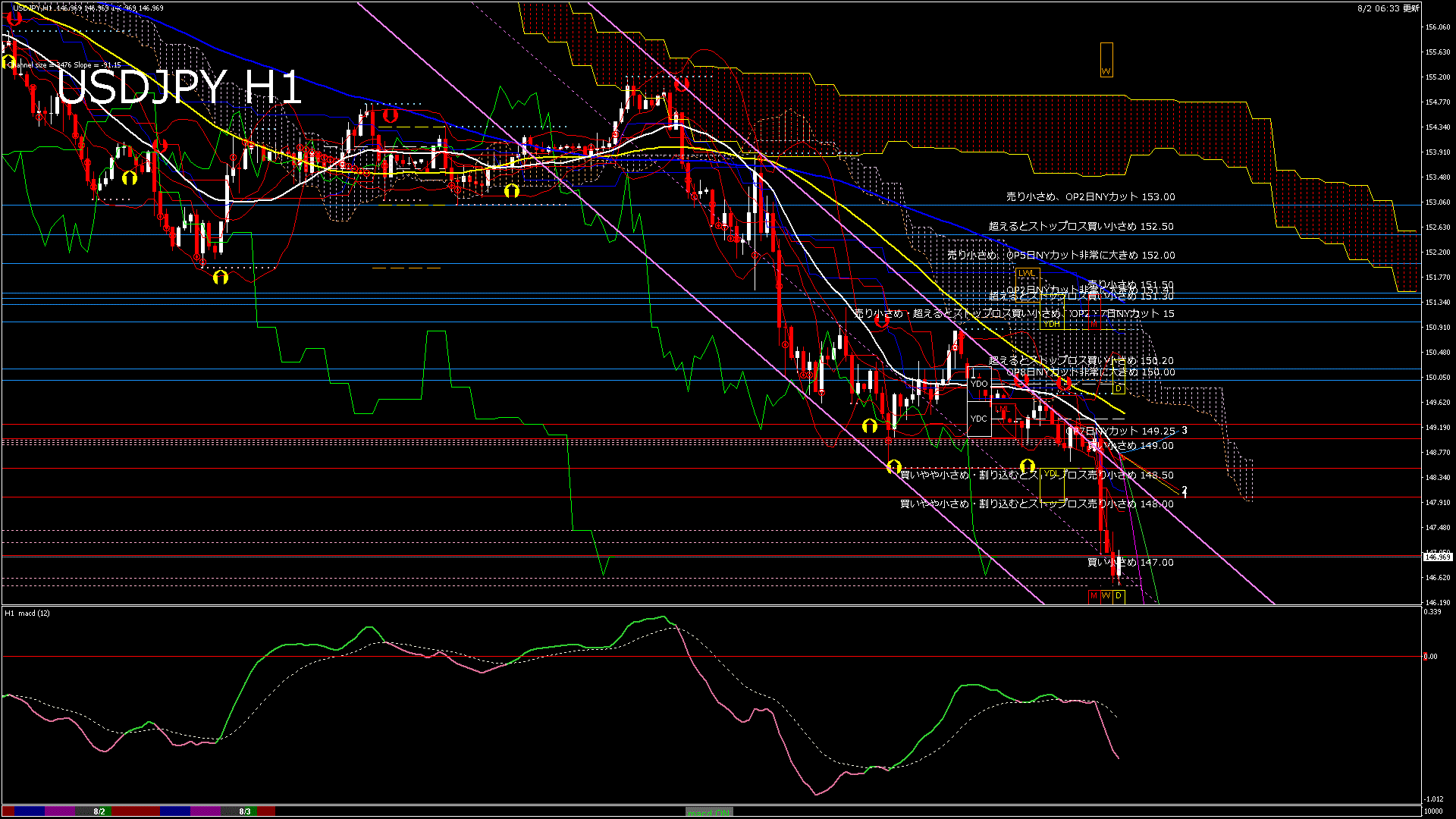1456x819 pixels.
Task: Click the 156.060 price scale value
Action: 1438,27
